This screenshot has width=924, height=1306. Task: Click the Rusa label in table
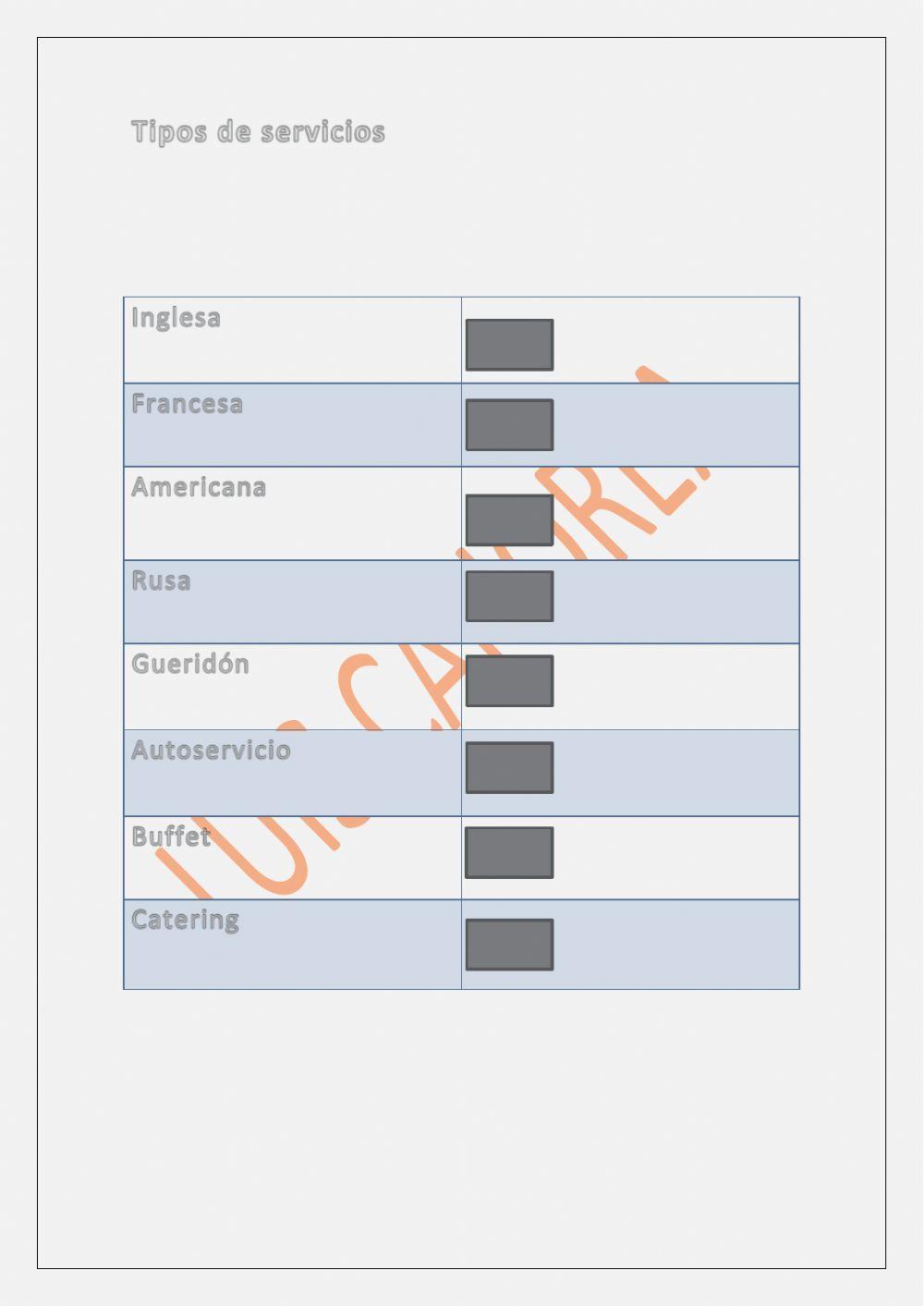click(x=161, y=581)
